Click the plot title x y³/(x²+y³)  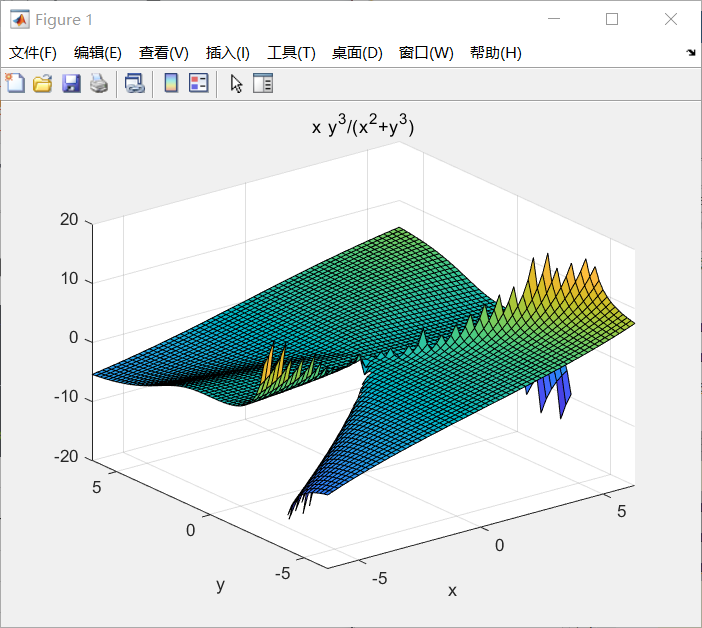(x=363, y=125)
